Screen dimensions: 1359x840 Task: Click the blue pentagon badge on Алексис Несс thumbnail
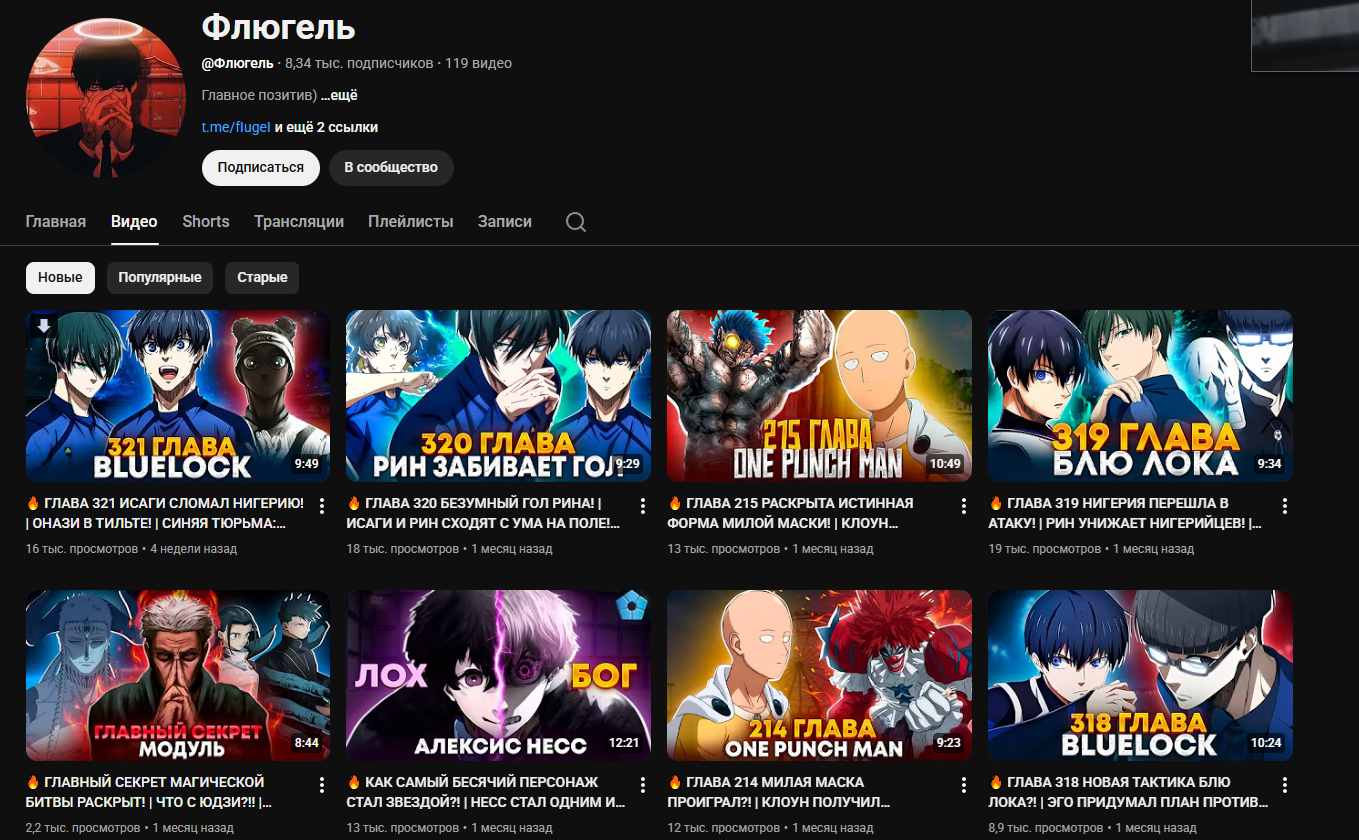(630, 607)
